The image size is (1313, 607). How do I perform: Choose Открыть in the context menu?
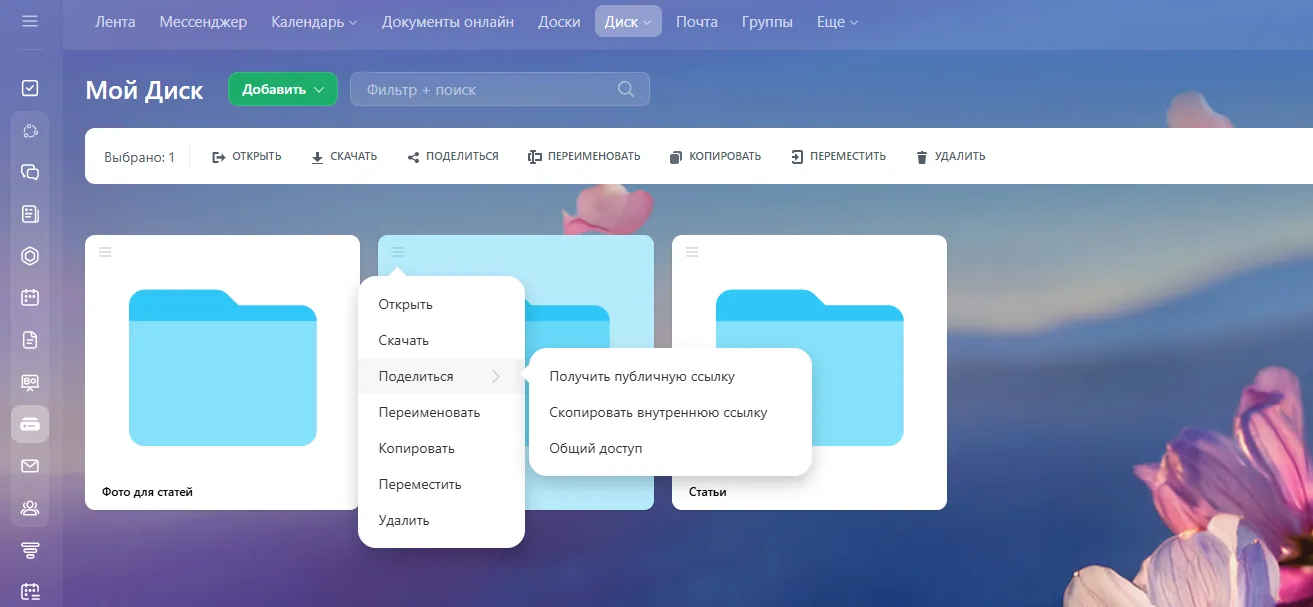click(x=441, y=304)
